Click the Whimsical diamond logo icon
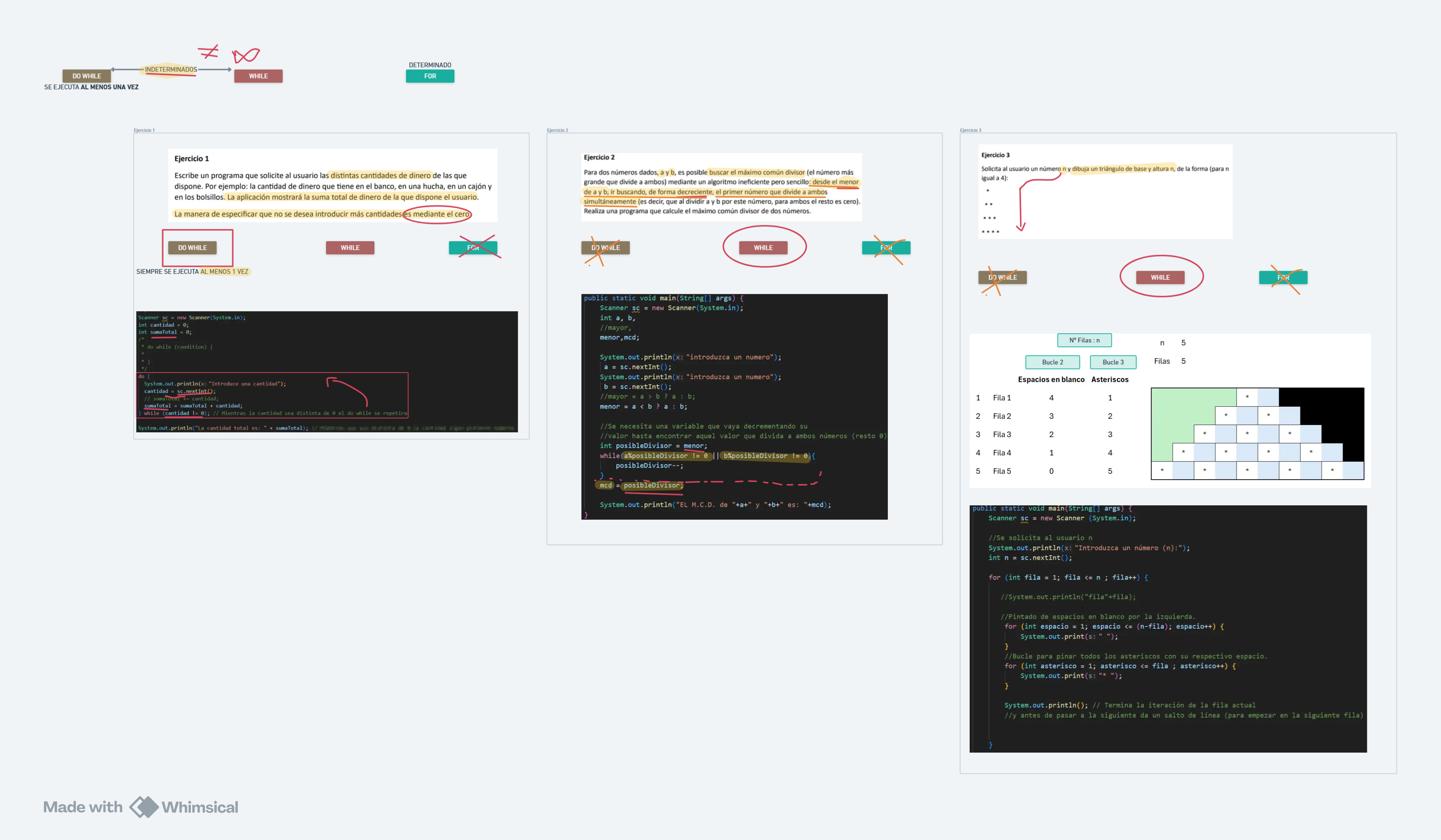The height and width of the screenshot is (840, 1441). tap(144, 807)
